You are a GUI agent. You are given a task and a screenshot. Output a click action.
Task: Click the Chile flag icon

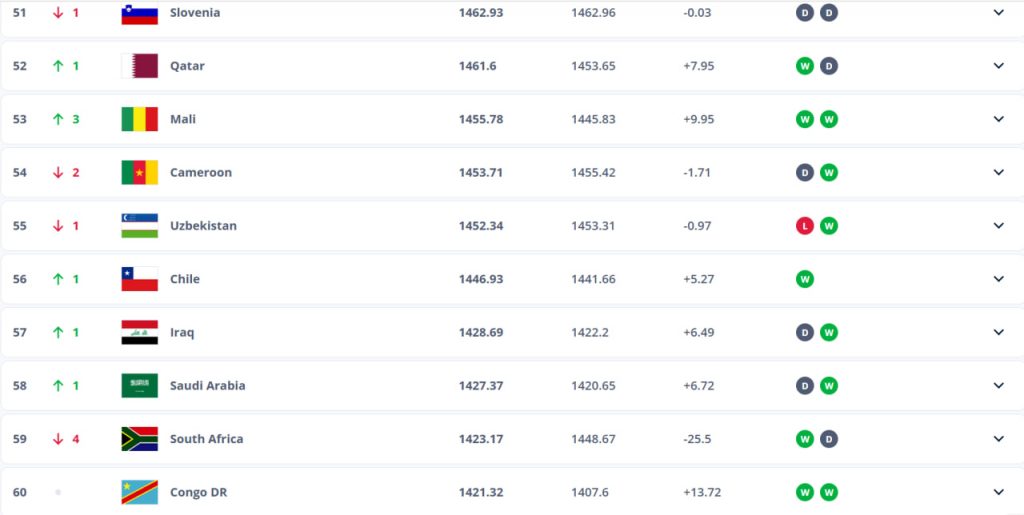coord(139,279)
